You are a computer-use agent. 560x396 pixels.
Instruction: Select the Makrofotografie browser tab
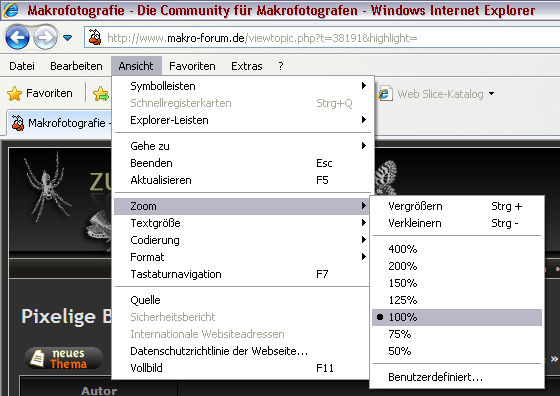60,123
